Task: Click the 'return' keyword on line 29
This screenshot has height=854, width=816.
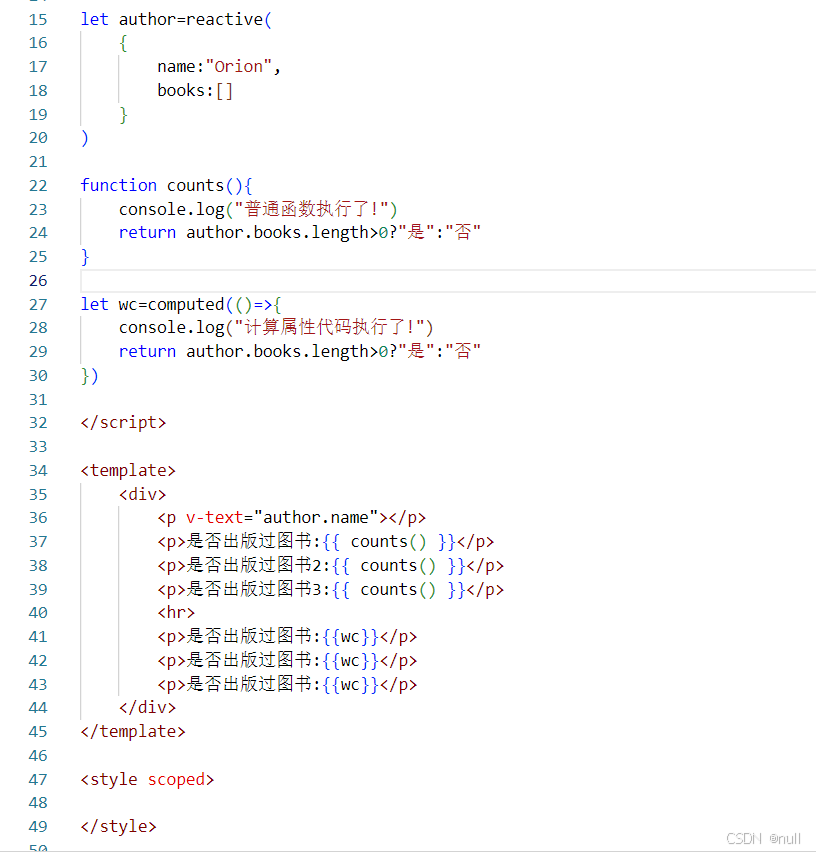Action: (x=147, y=351)
